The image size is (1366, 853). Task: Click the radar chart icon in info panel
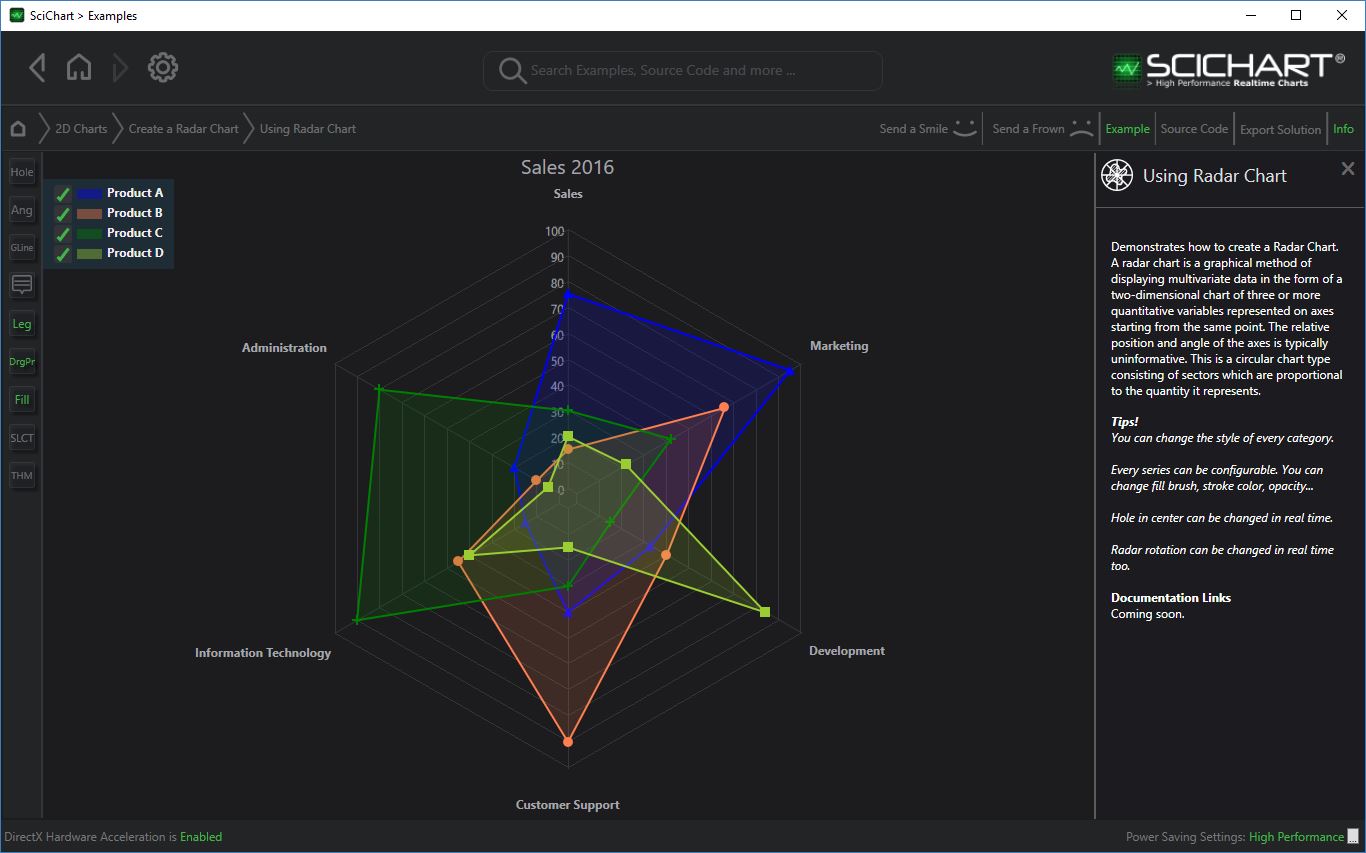1117,175
